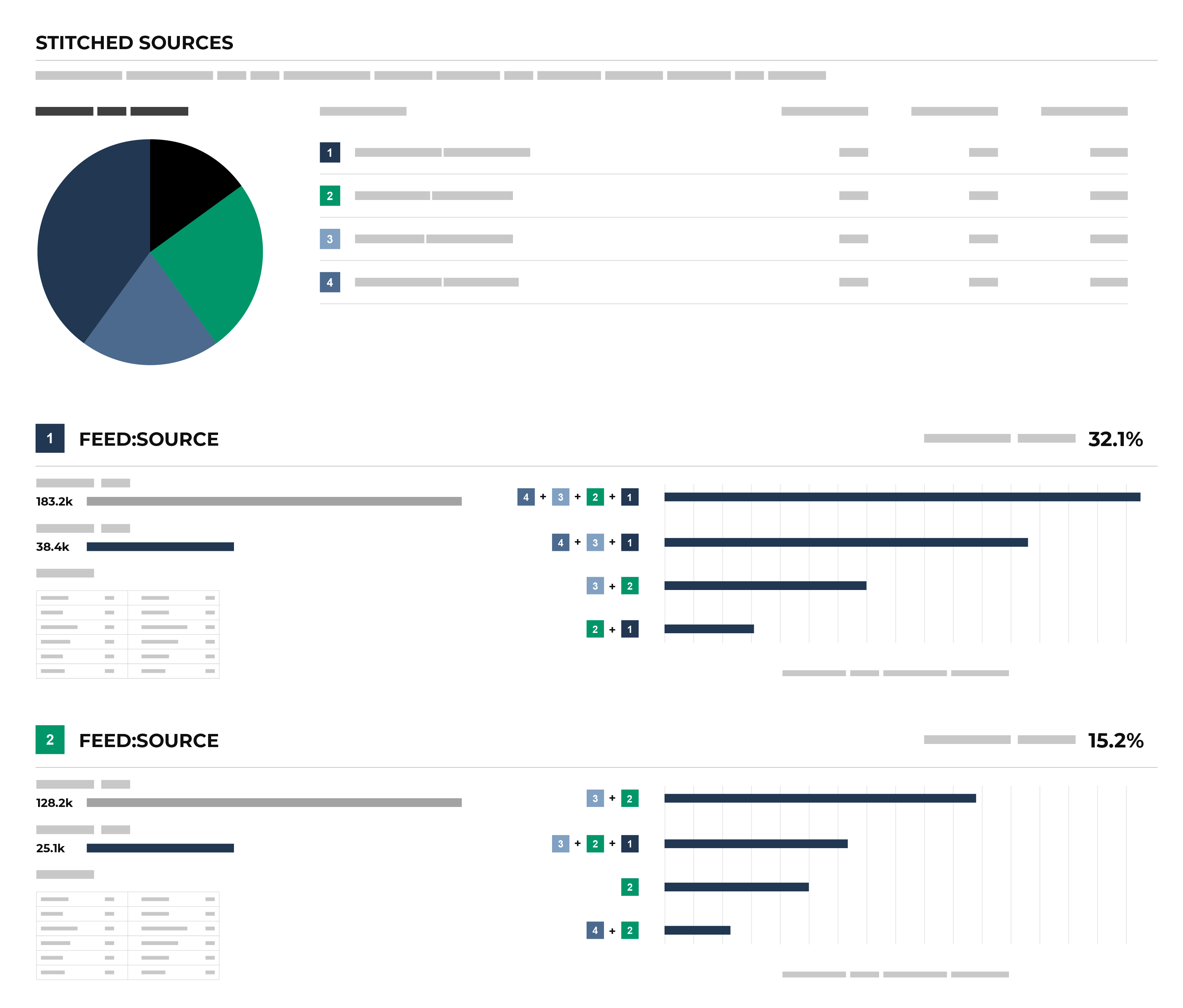Click the 128.2k value label
Viewport: 1183px width, 1008px height.
coord(54,803)
